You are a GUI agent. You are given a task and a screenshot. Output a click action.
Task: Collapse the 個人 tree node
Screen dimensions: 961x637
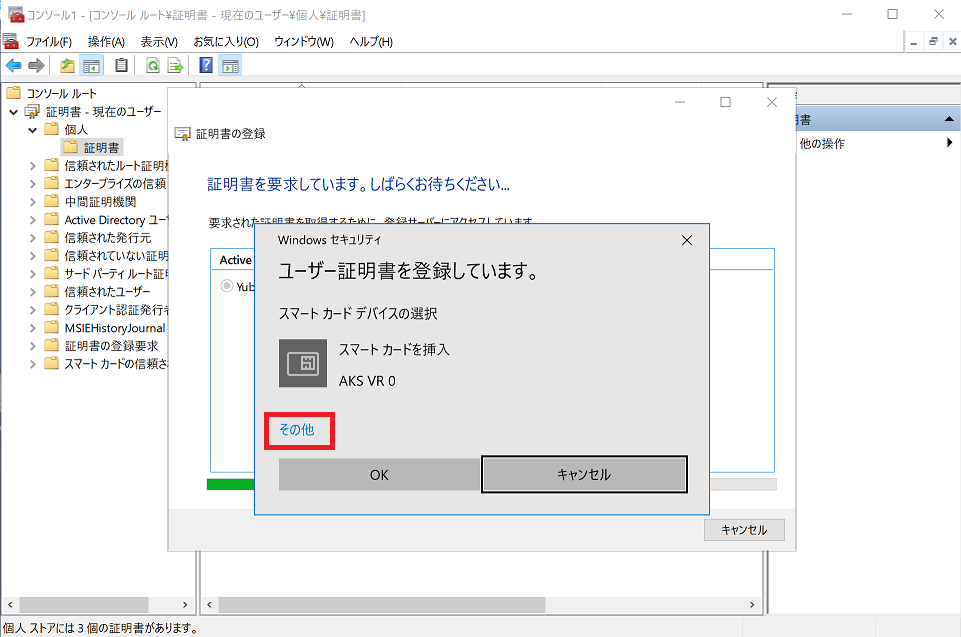[32, 129]
